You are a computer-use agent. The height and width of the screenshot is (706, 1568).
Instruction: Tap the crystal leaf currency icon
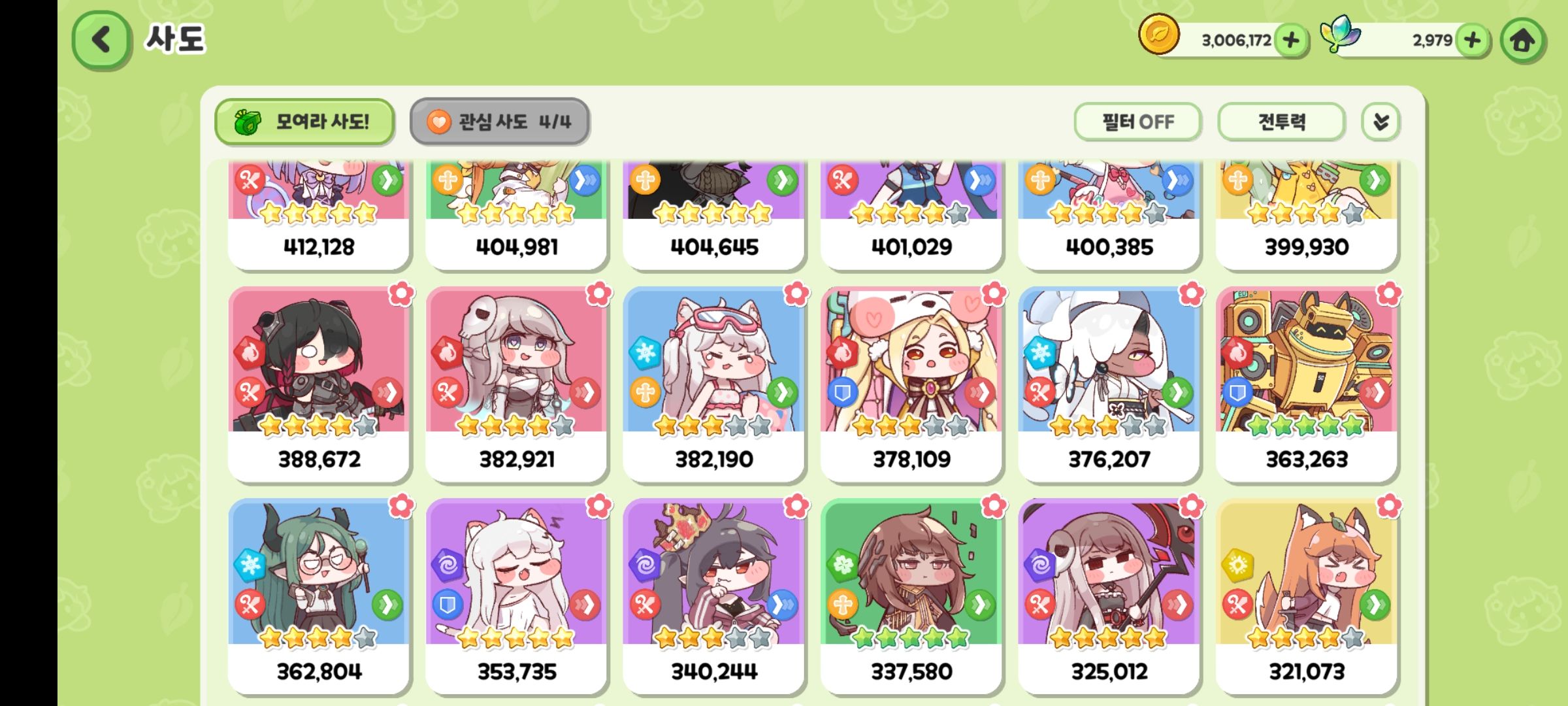tap(1340, 34)
